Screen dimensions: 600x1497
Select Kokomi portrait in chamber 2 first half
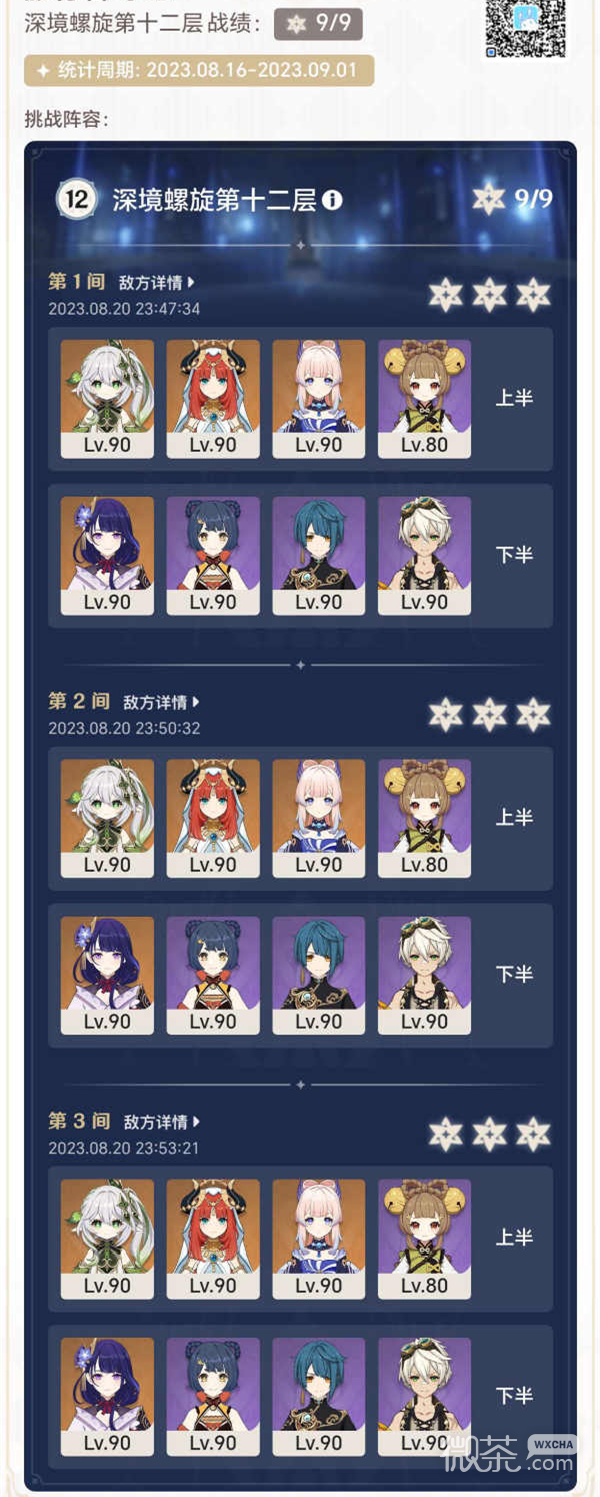pos(319,819)
